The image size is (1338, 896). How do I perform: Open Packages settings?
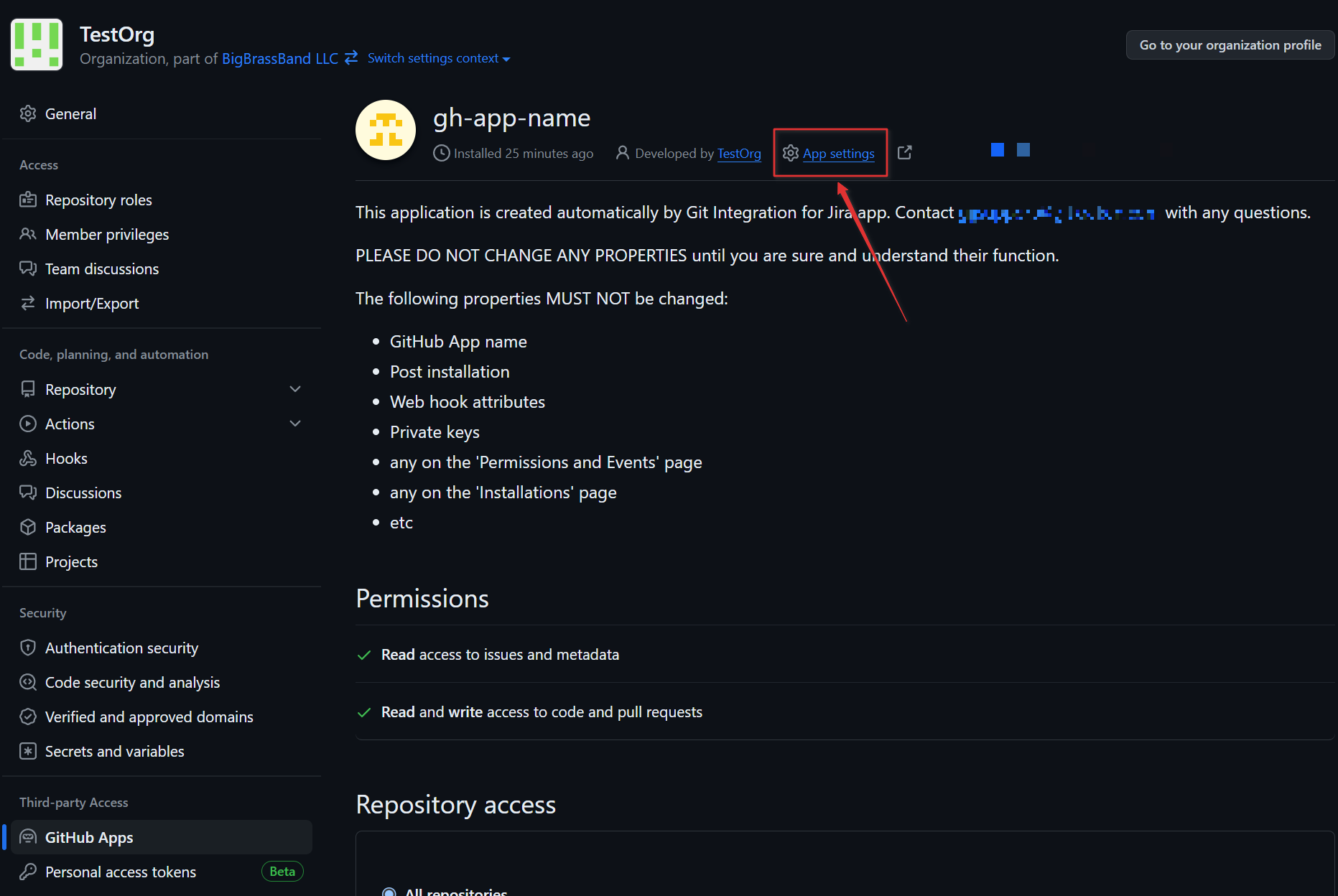click(75, 527)
